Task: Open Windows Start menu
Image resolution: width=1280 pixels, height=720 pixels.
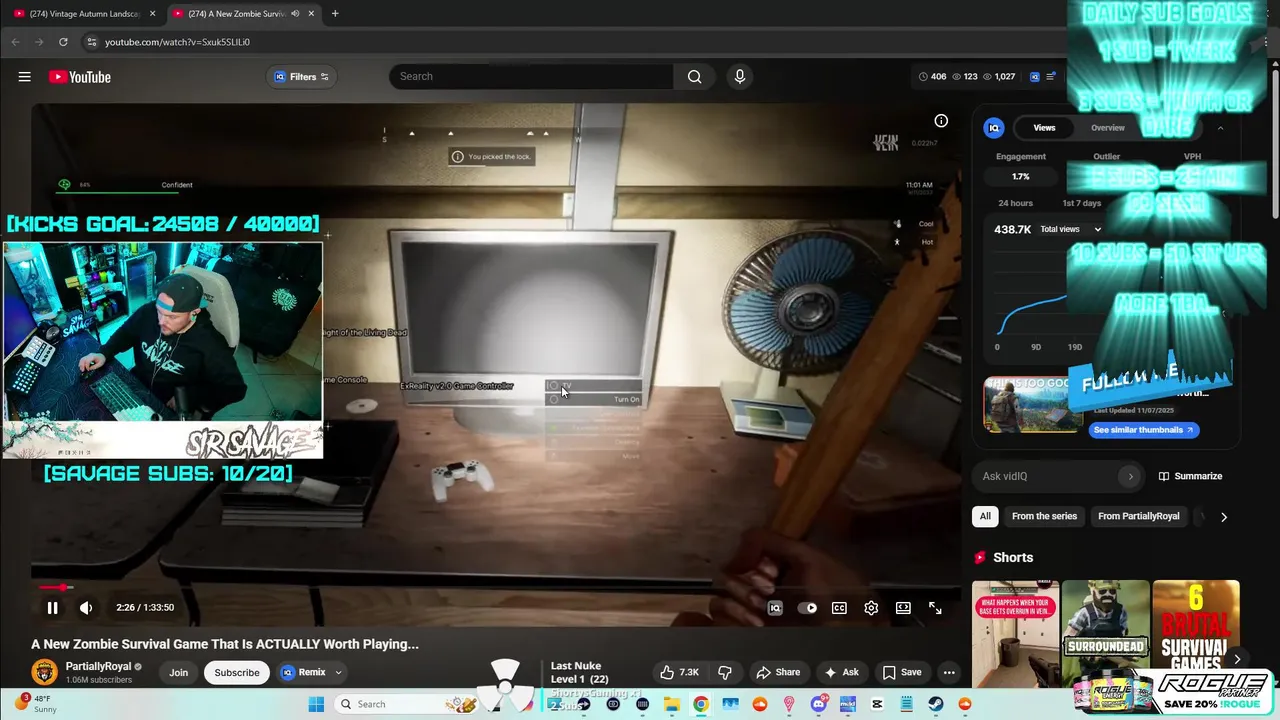Action: click(316, 704)
